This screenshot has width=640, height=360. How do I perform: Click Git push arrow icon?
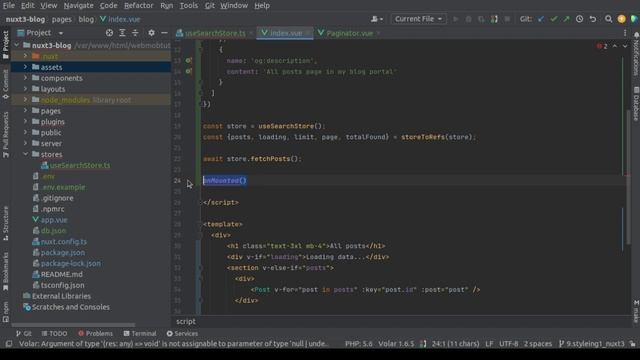point(566,19)
